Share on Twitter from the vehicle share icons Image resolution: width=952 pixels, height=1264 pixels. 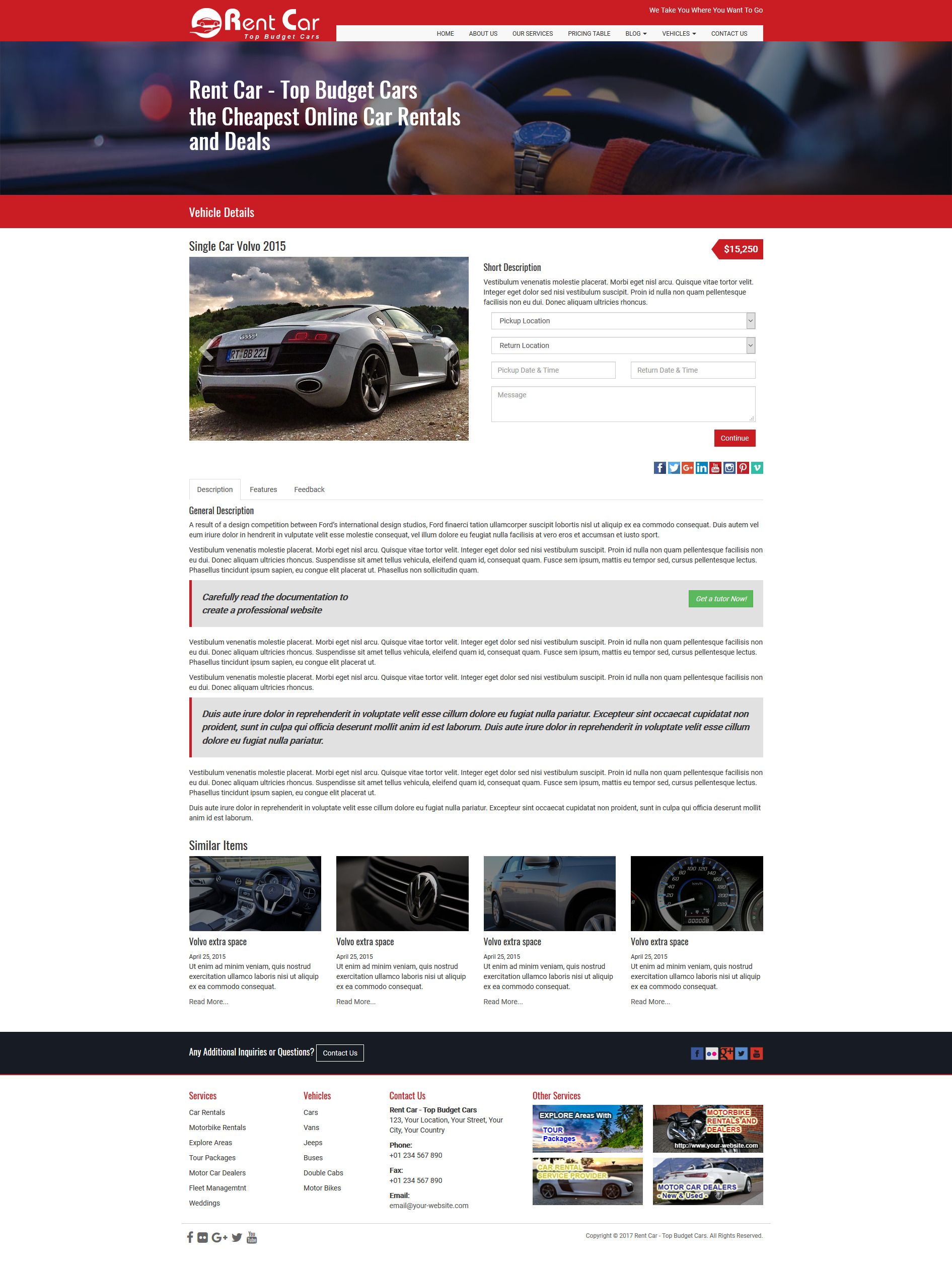[674, 468]
